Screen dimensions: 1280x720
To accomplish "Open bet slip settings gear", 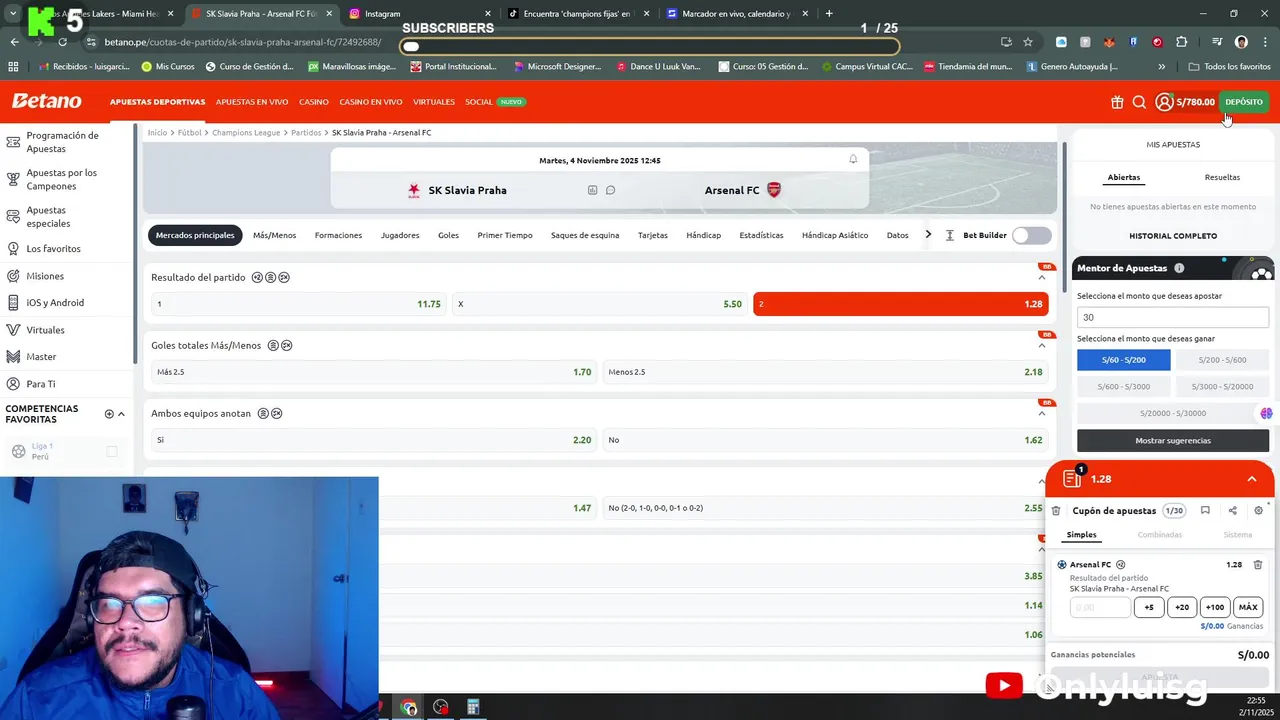I will click(x=1258, y=511).
